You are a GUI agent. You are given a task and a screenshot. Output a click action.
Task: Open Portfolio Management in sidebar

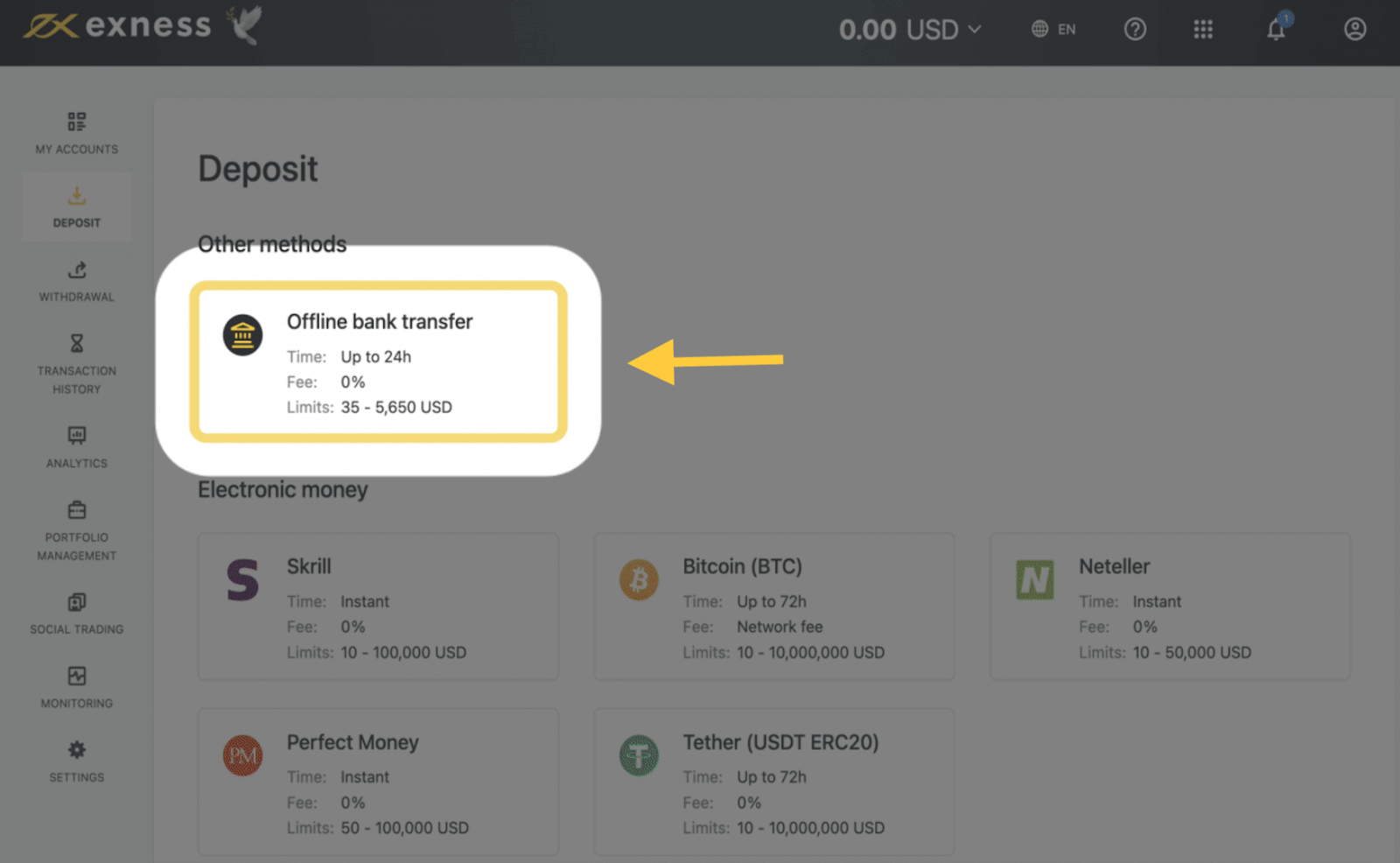(77, 530)
